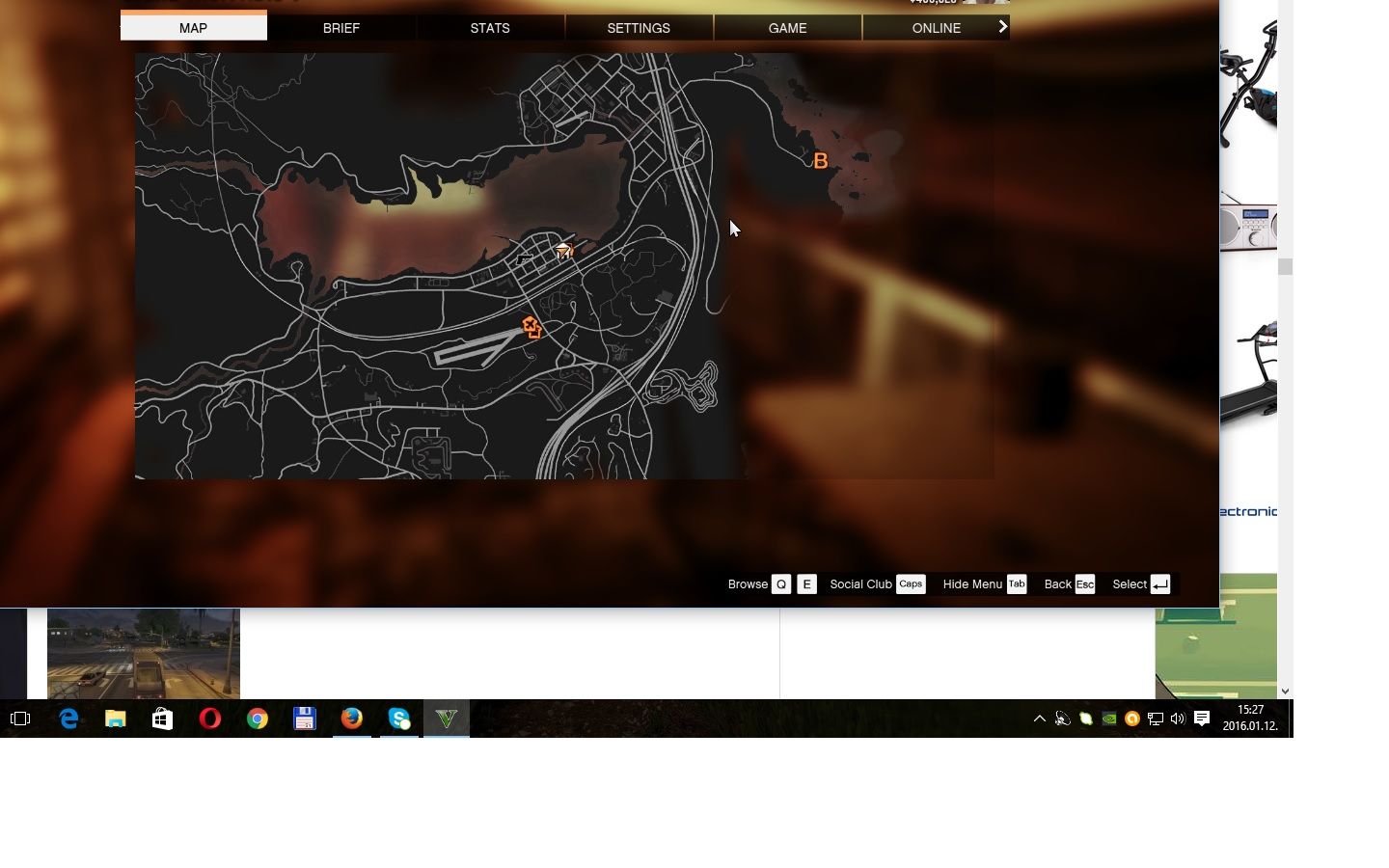
Task: Click the browser scrollbar down arrow
Action: pyautogui.click(x=1285, y=692)
